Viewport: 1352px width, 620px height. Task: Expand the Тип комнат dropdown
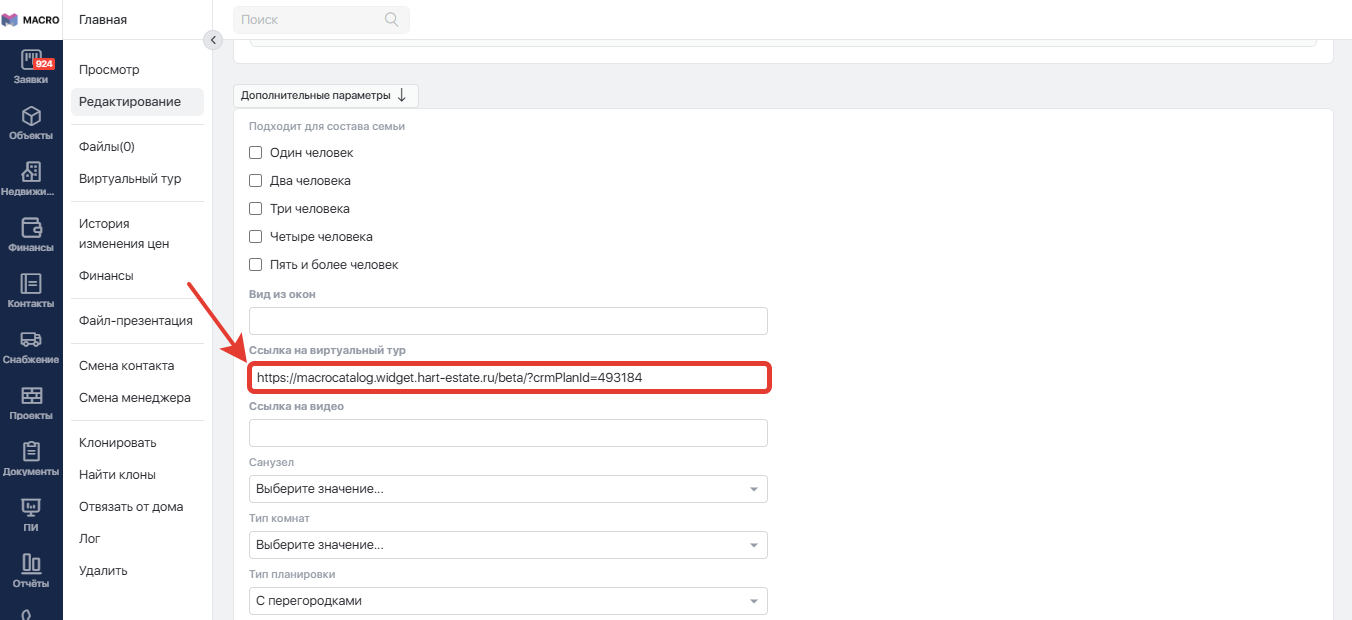pos(508,545)
